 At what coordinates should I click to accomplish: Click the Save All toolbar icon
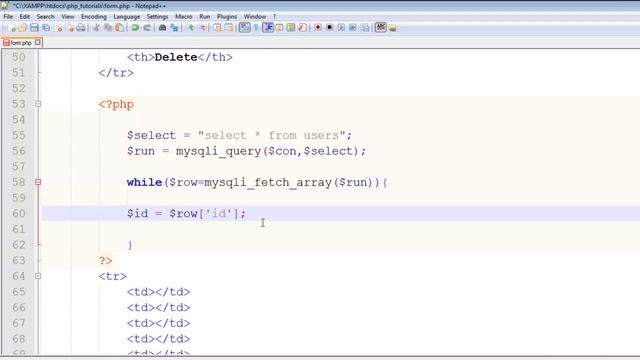pyautogui.click(x=46, y=28)
